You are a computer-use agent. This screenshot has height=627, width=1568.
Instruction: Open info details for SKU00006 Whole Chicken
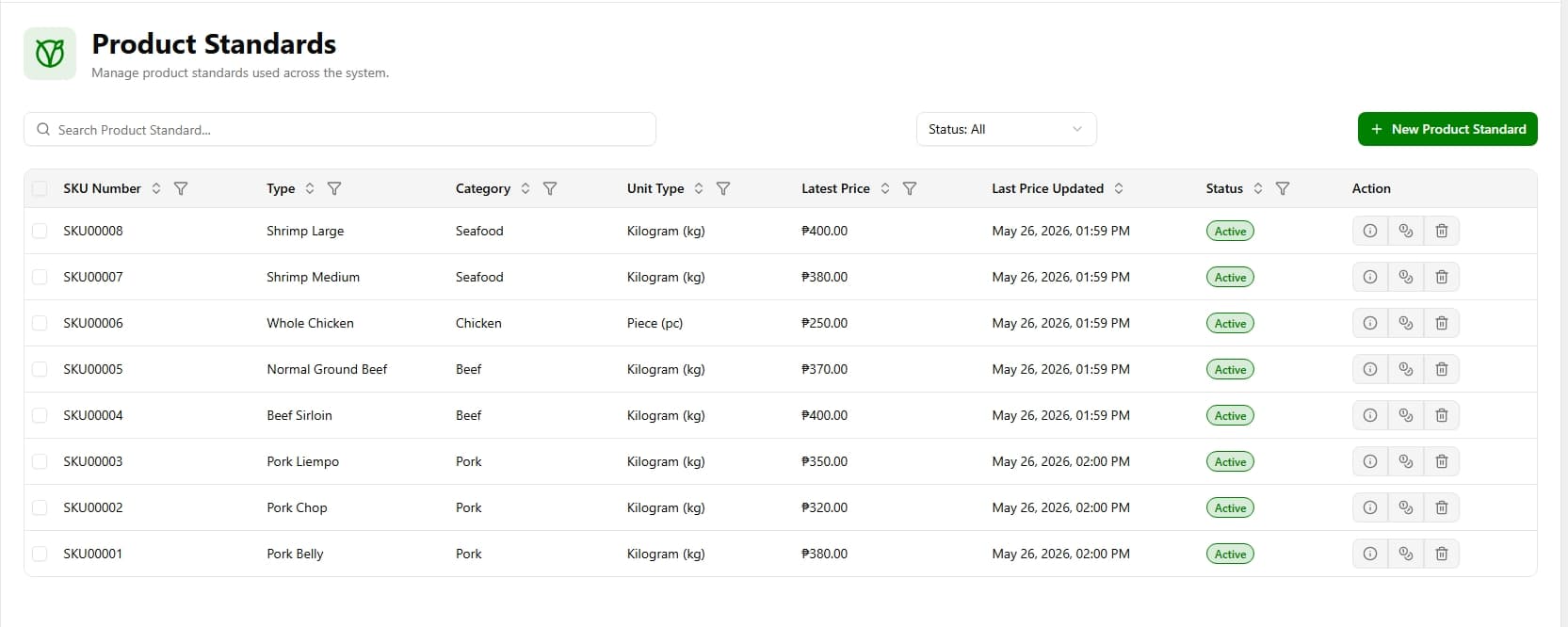click(1370, 323)
